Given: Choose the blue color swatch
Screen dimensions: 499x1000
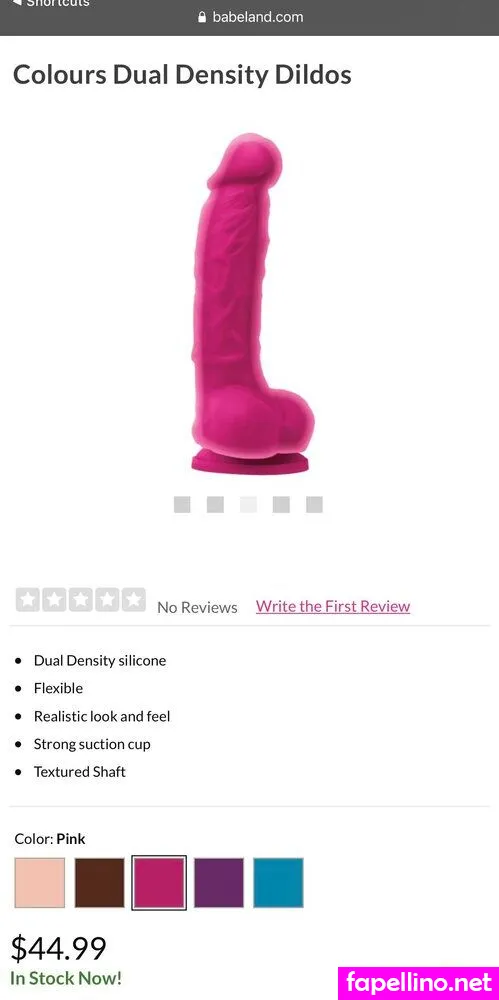Looking at the screenshot, I should pos(278,883).
